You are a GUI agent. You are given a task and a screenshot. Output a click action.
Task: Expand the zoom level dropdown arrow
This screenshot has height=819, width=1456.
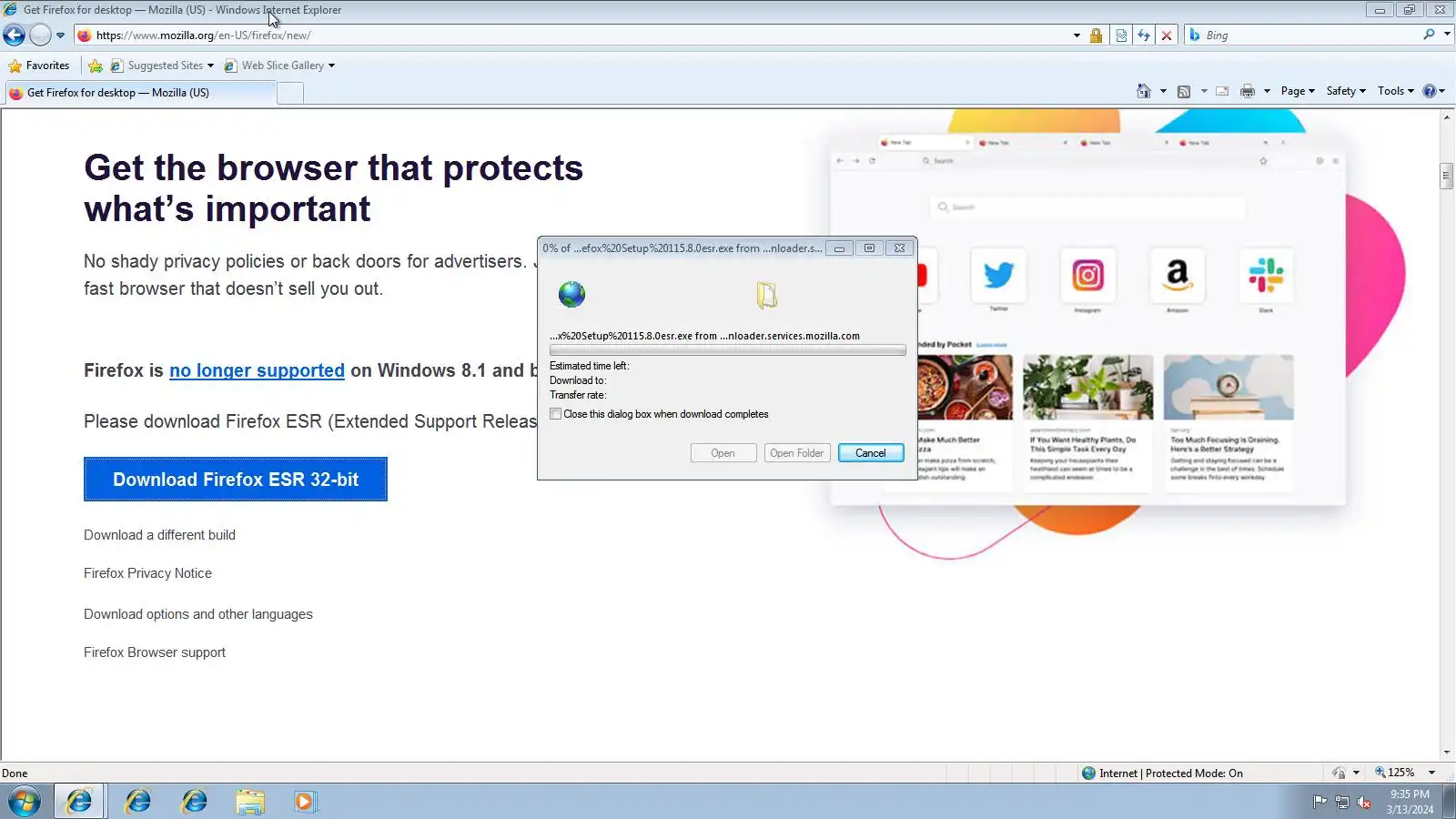click(1432, 773)
